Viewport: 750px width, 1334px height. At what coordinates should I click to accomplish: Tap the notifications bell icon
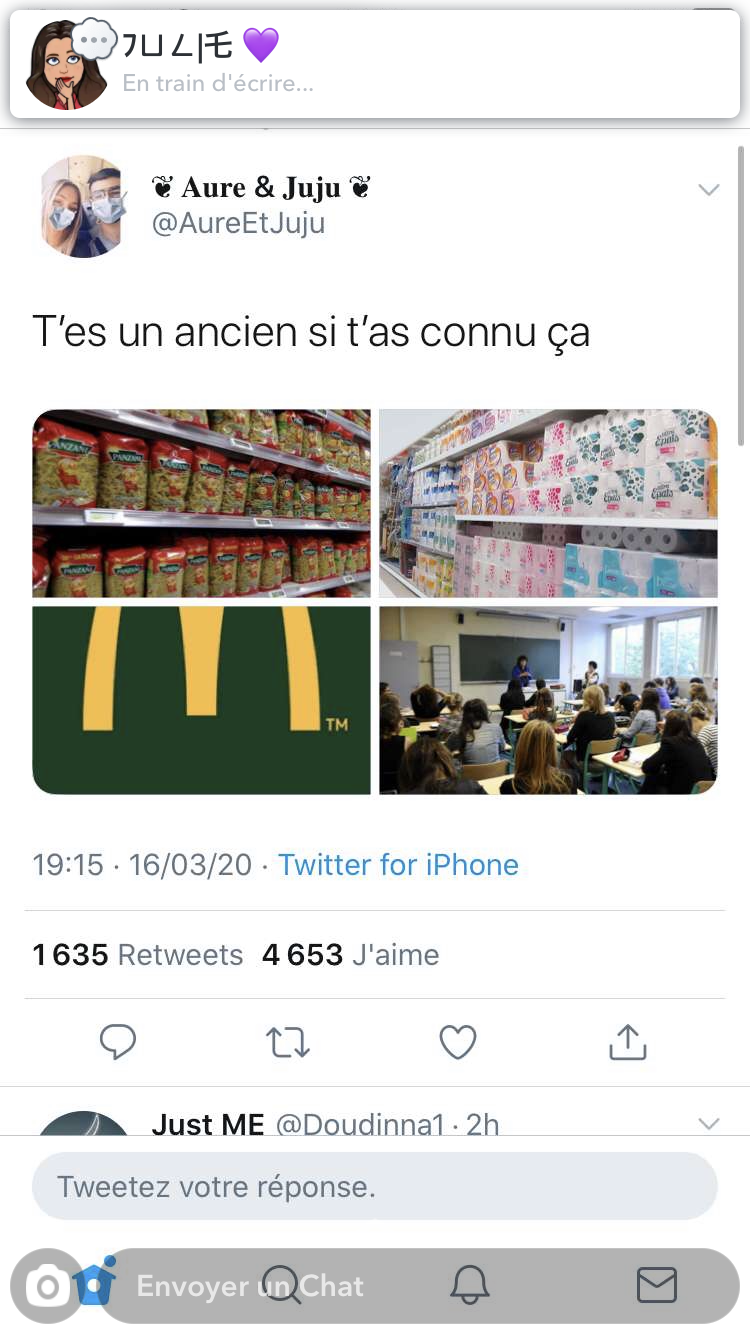tap(470, 1285)
